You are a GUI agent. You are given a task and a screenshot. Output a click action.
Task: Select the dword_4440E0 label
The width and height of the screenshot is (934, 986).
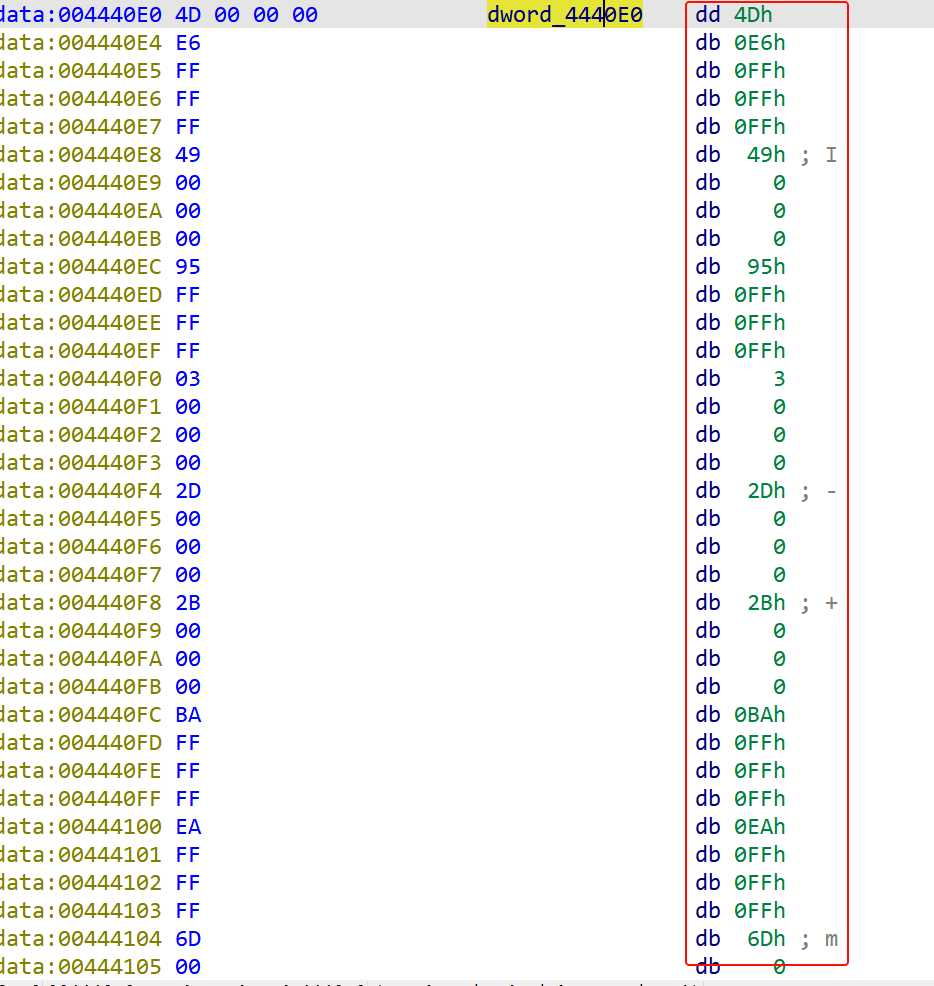click(565, 14)
